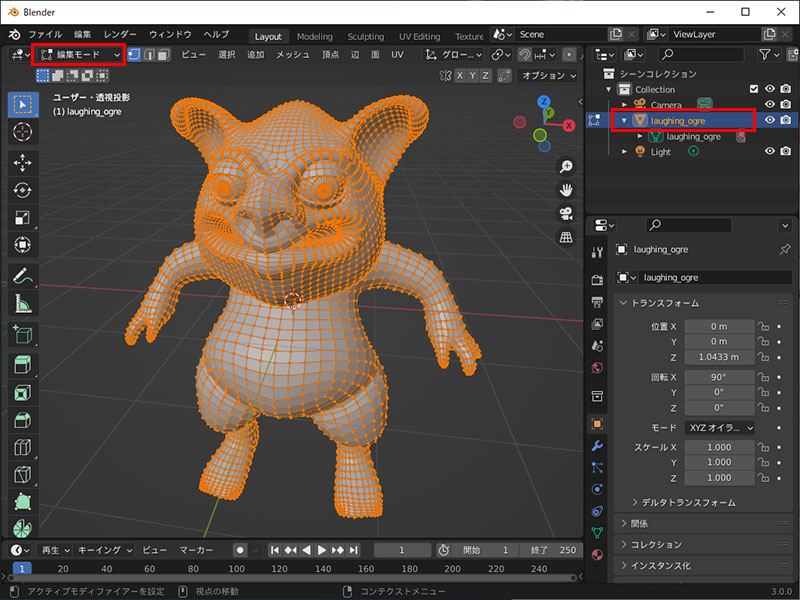Open the Modifier properties wrench tab
Screen dimensions: 800x600
(x=597, y=446)
